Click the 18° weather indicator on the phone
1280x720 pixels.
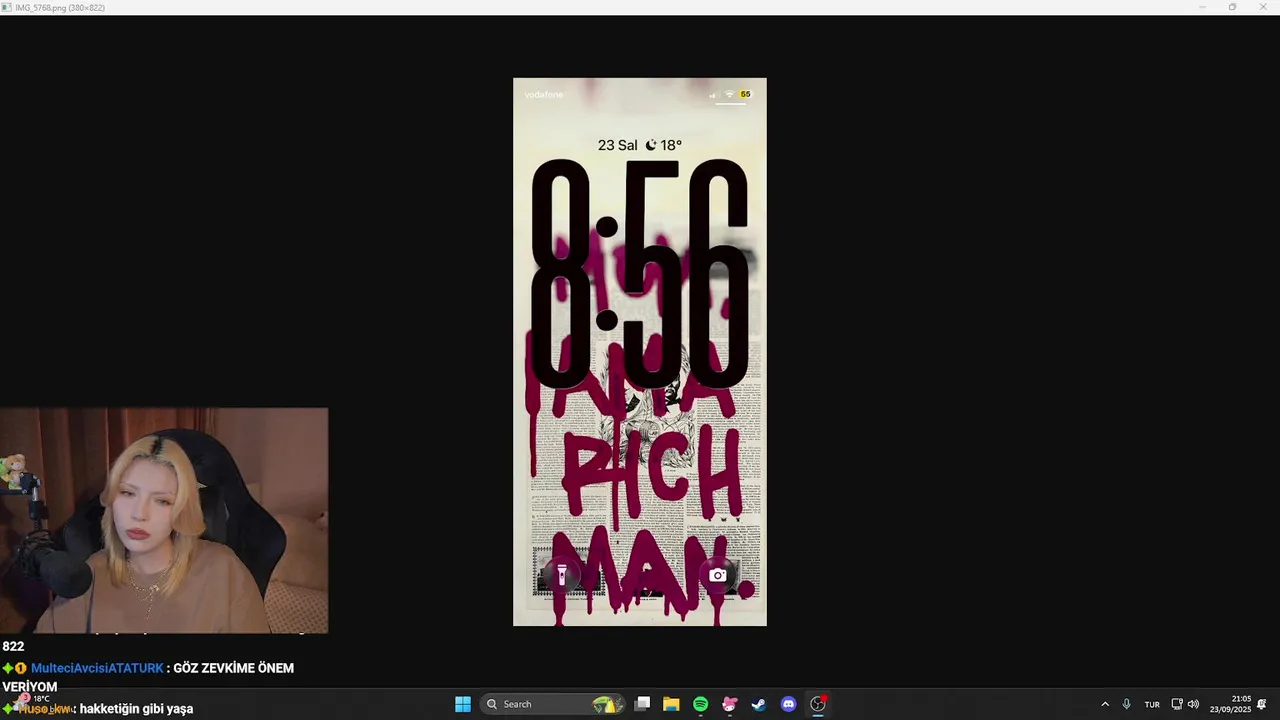point(664,145)
